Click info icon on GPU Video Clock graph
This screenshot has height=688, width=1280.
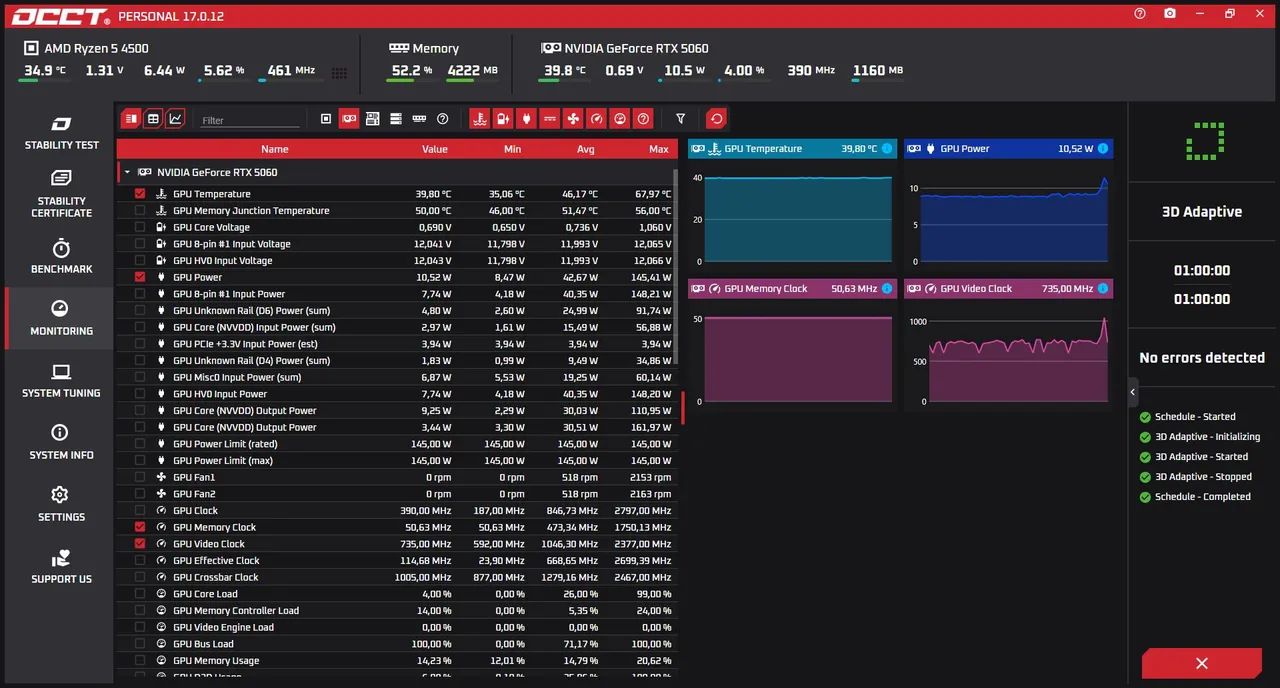click(1103, 289)
